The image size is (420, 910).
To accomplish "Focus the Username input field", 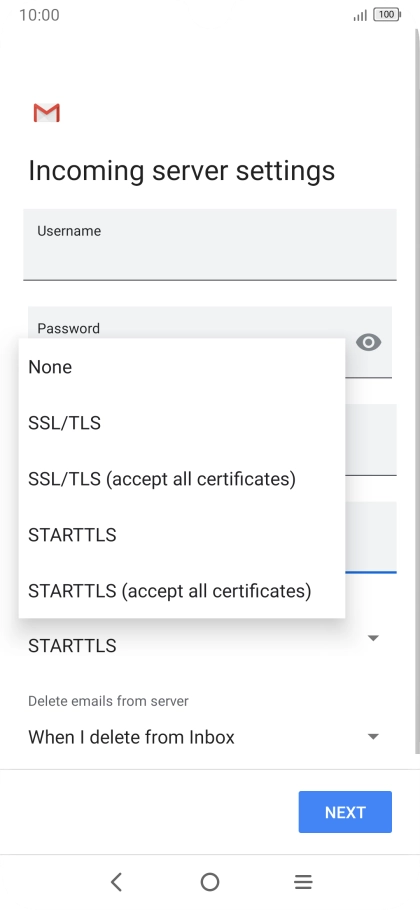I will point(210,244).
